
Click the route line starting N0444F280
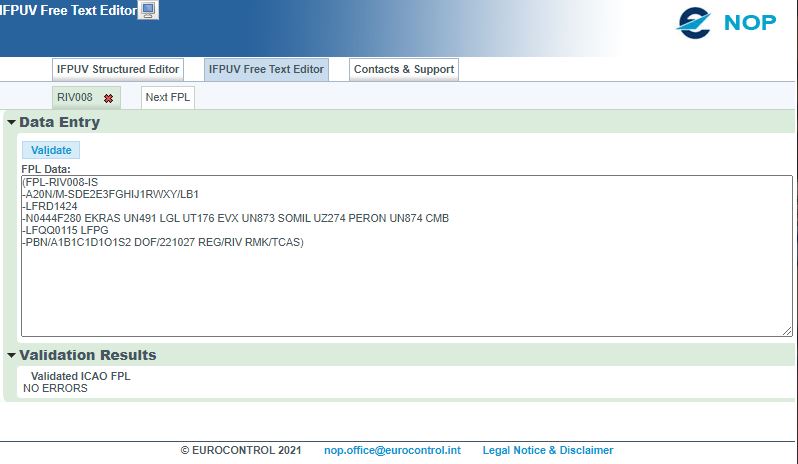coord(236,218)
